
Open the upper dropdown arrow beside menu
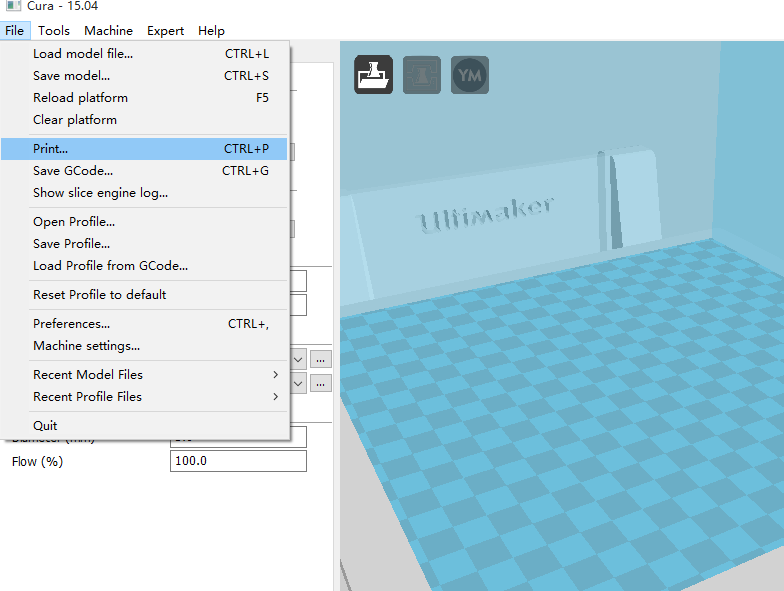pos(298,360)
